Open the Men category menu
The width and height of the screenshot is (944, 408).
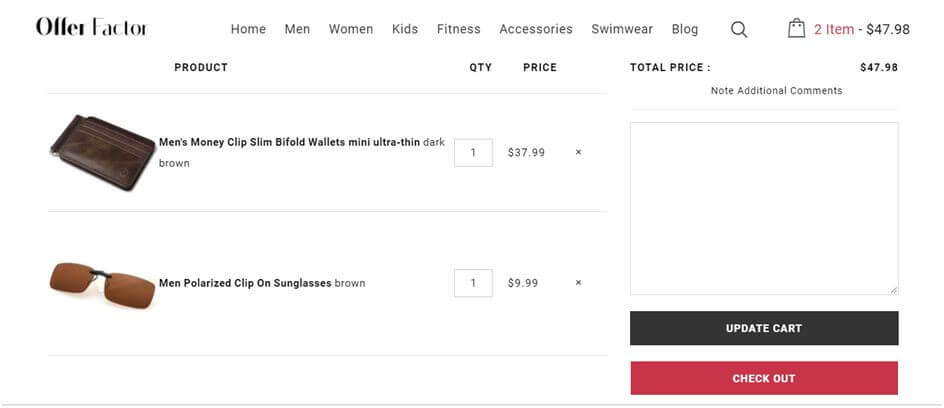coord(297,29)
